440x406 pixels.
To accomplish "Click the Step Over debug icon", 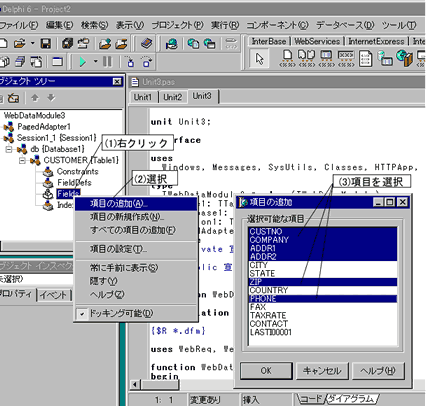I will pos(146,62).
